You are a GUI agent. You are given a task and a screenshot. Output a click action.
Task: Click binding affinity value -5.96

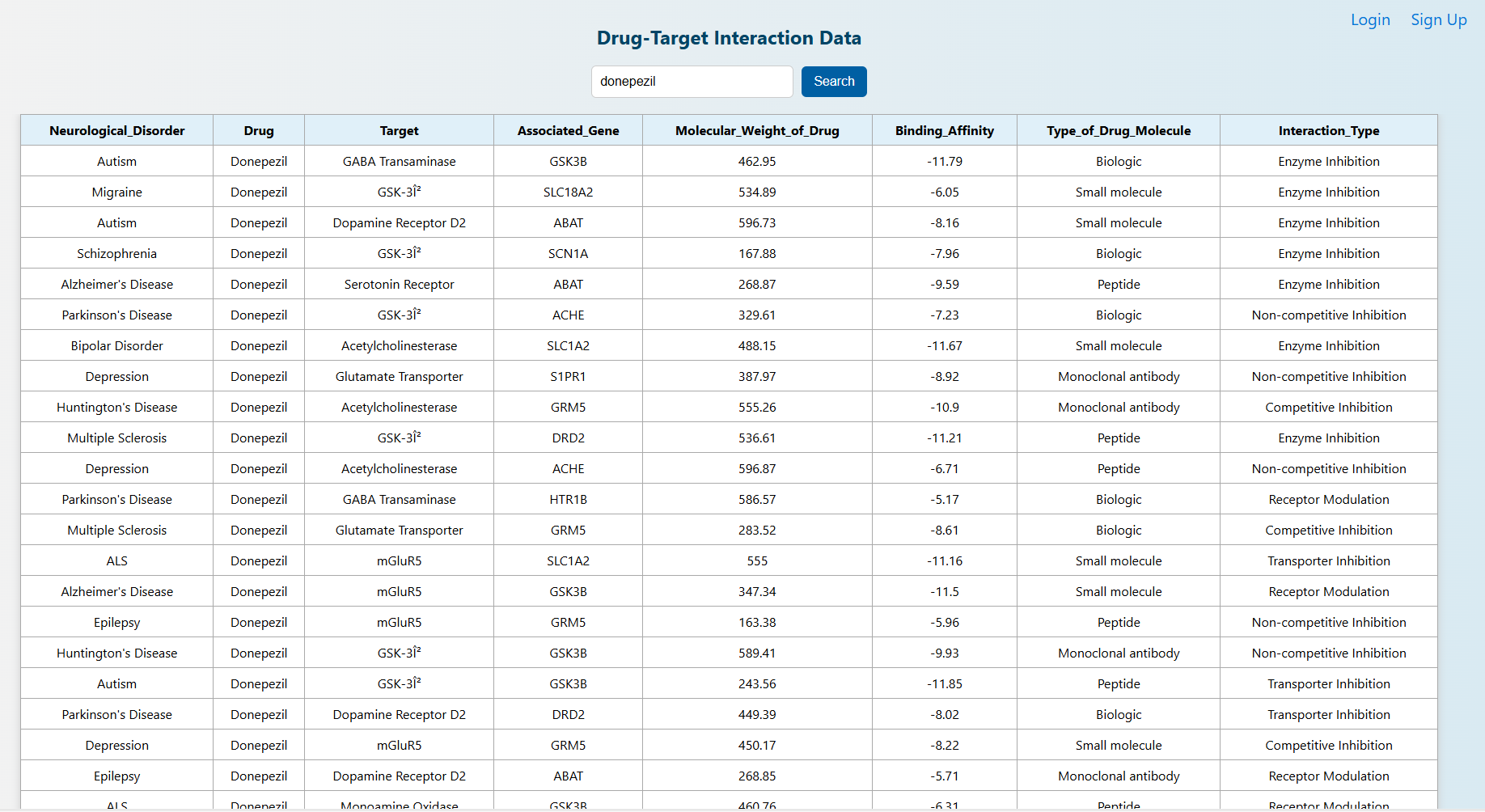(x=945, y=622)
